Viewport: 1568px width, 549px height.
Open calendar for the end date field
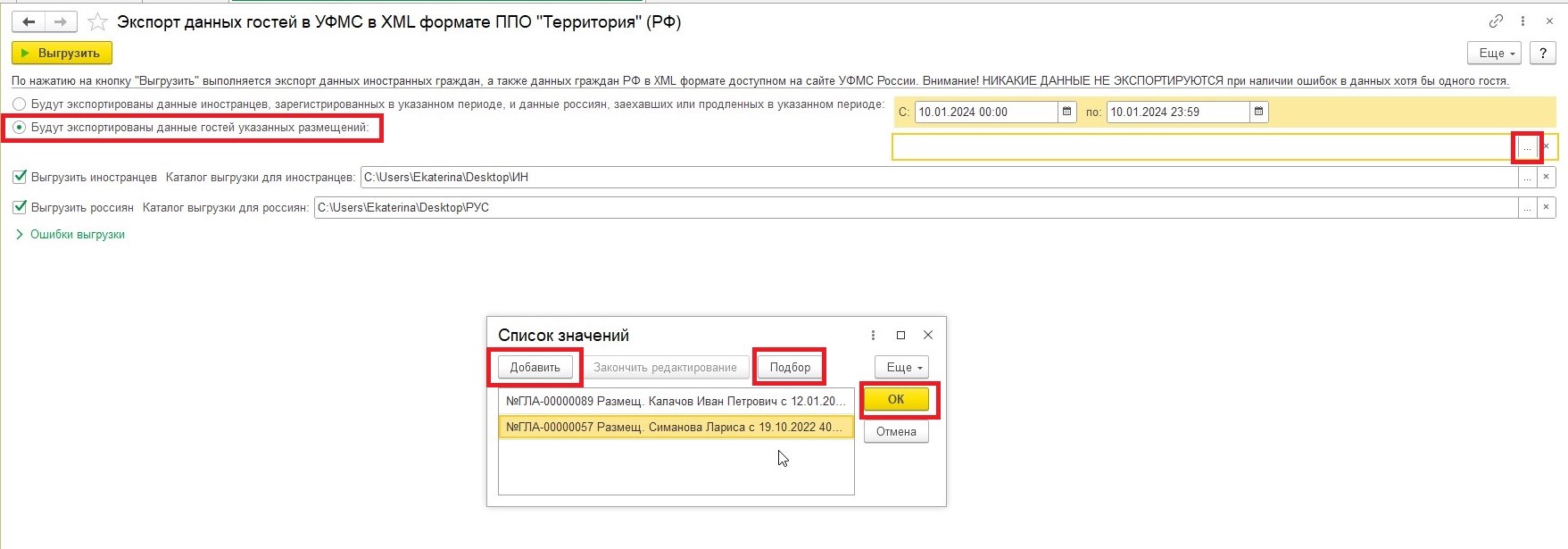1258,112
